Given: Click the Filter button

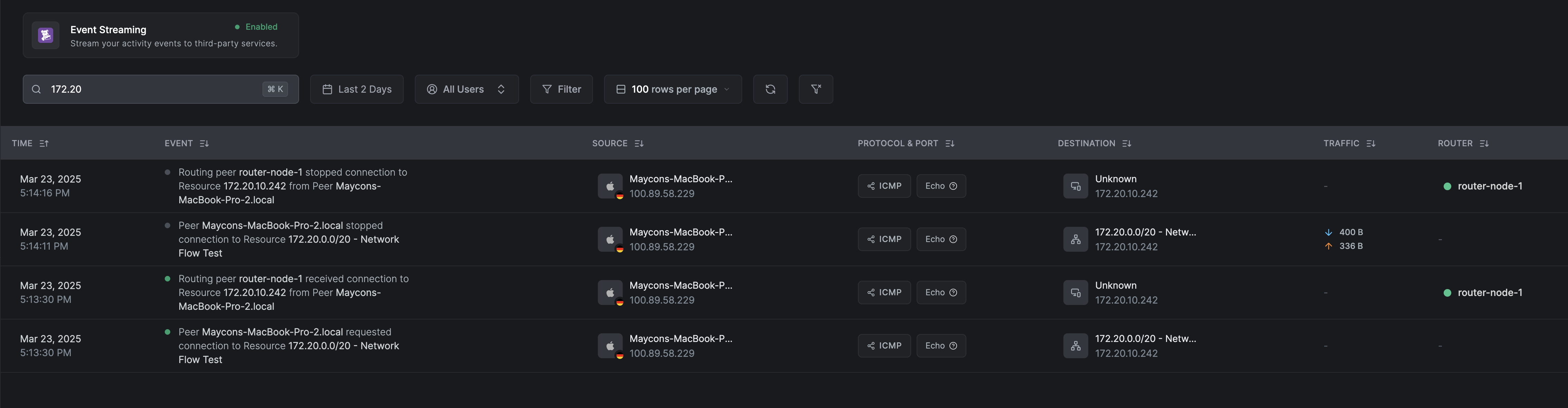Looking at the screenshot, I should point(561,89).
